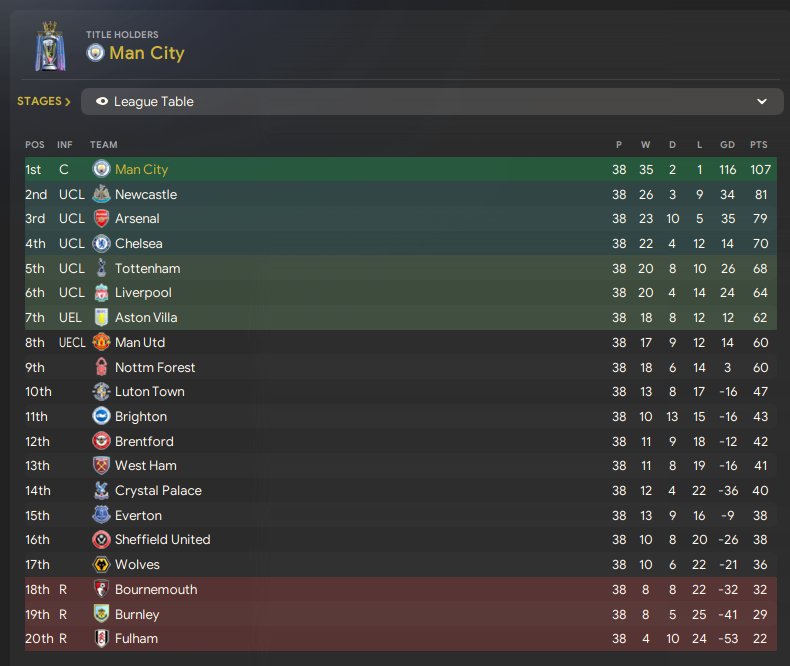Click the Sheffield United team name

(x=162, y=540)
